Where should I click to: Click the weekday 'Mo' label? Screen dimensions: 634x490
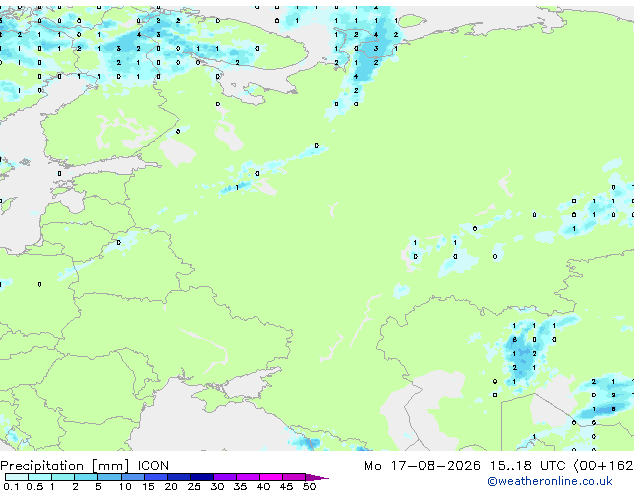point(373,466)
